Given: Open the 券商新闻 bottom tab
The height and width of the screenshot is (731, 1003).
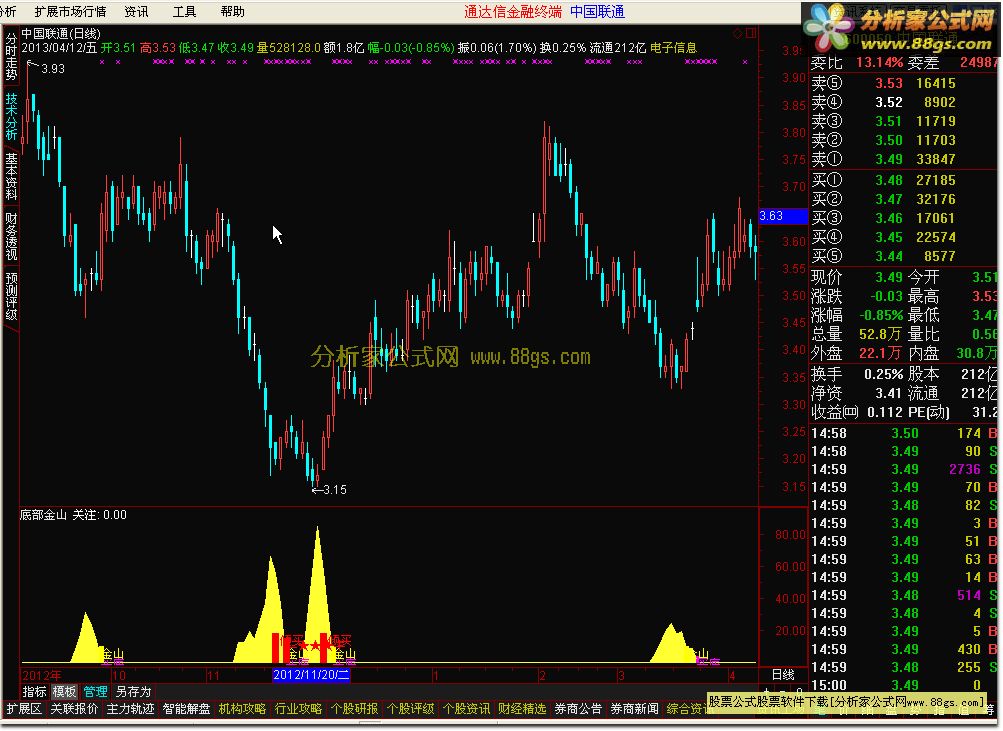Looking at the screenshot, I should (x=634, y=709).
